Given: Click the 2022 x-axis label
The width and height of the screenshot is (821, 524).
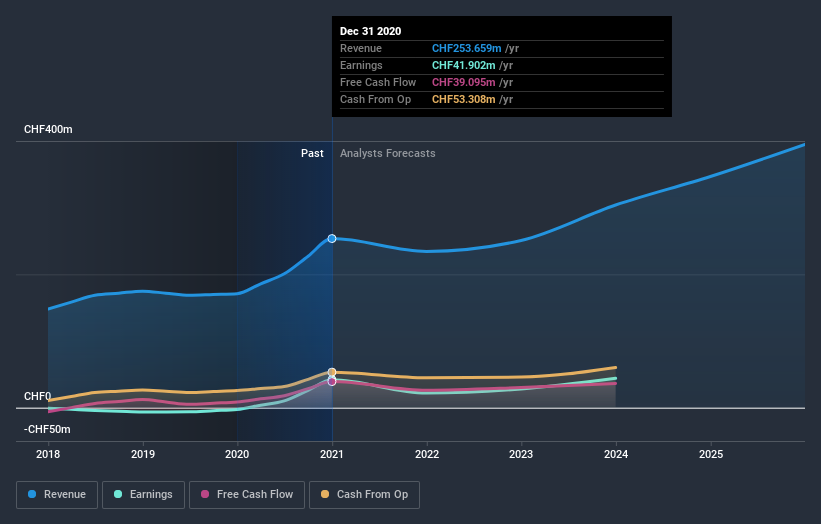Looking at the screenshot, I should [427, 454].
